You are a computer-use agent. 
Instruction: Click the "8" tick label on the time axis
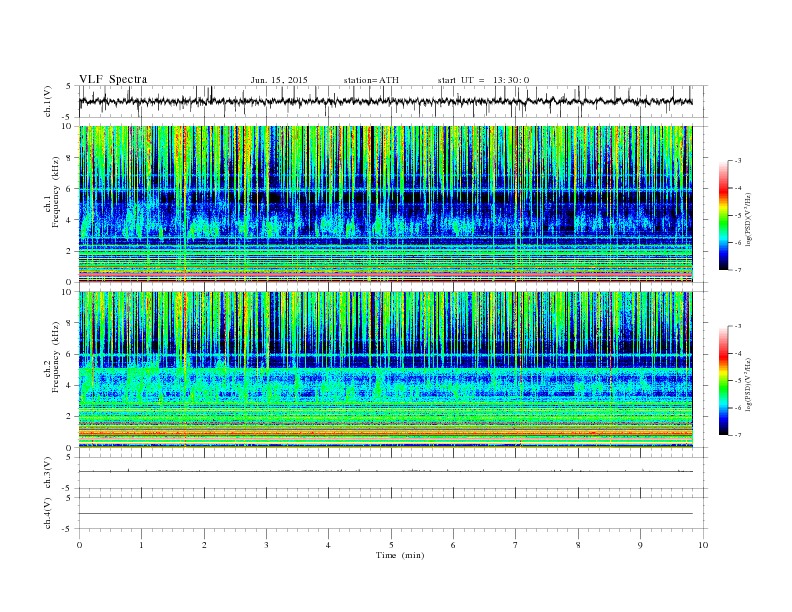click(x=578, y=545)
